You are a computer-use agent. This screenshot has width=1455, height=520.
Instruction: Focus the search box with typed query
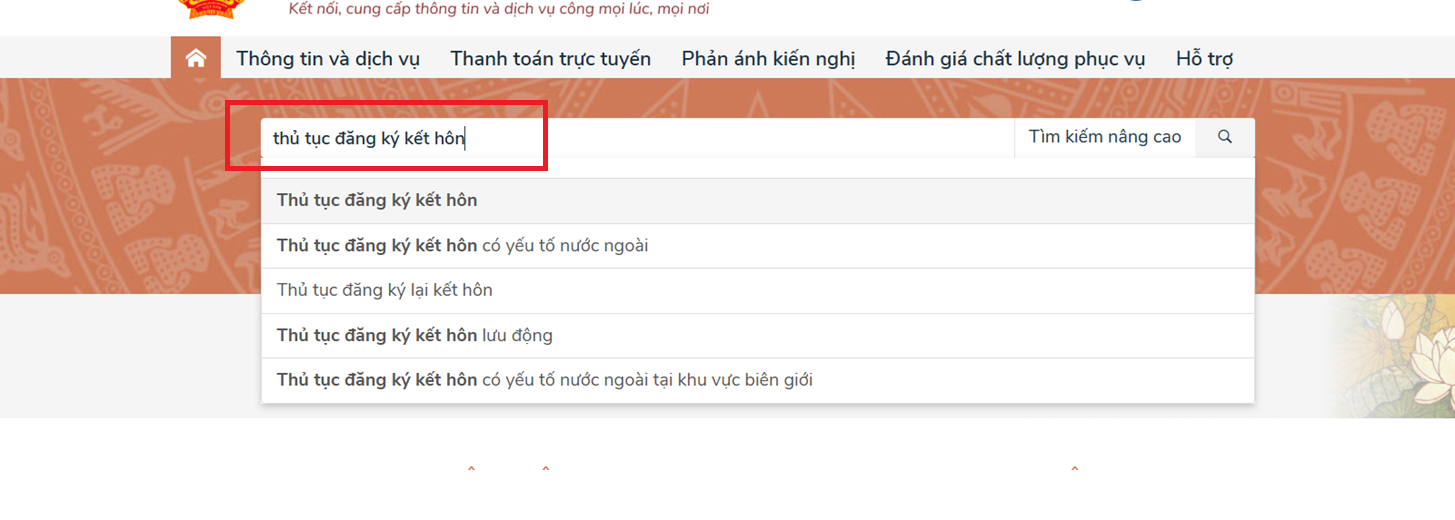coord(638,137)
